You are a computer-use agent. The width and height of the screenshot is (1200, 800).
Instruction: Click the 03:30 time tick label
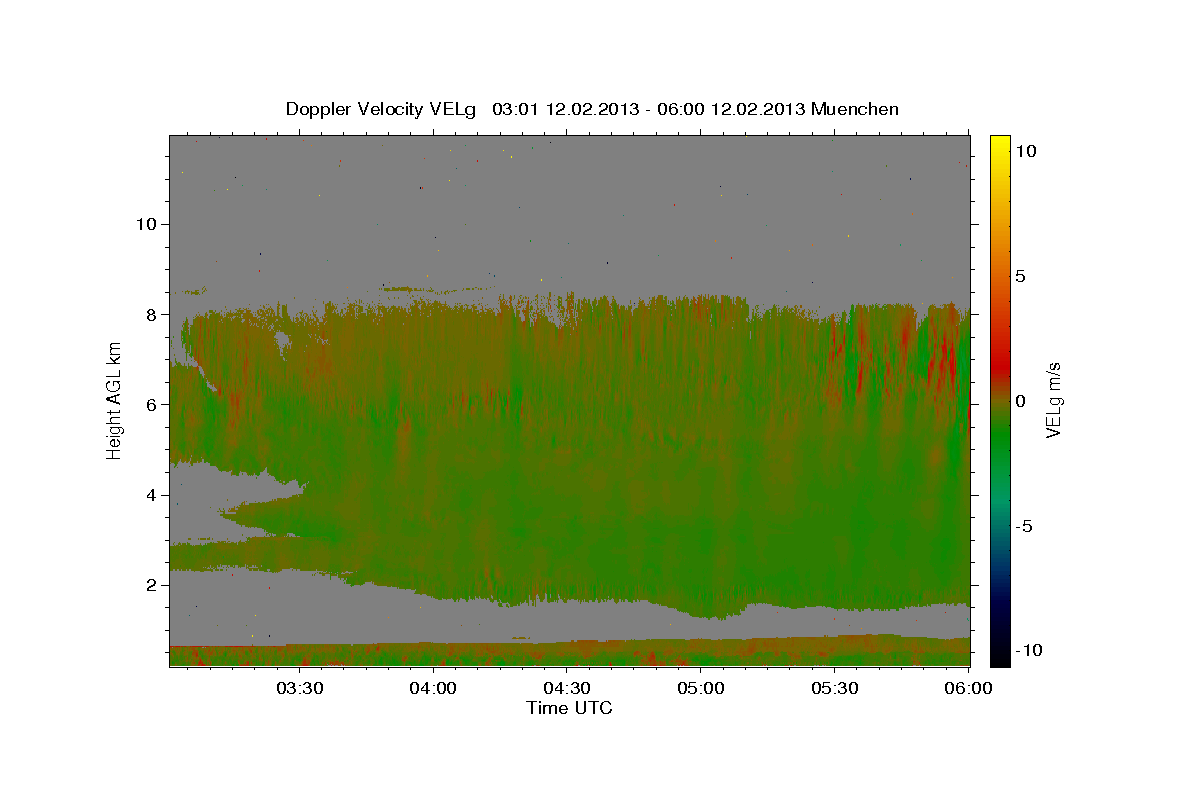click(x=299, y=689)
